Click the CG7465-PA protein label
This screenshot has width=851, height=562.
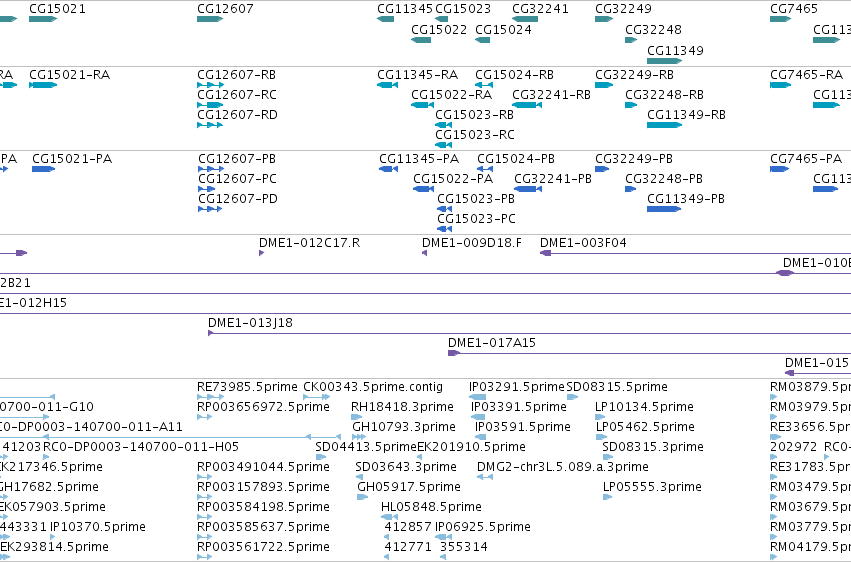806,159
